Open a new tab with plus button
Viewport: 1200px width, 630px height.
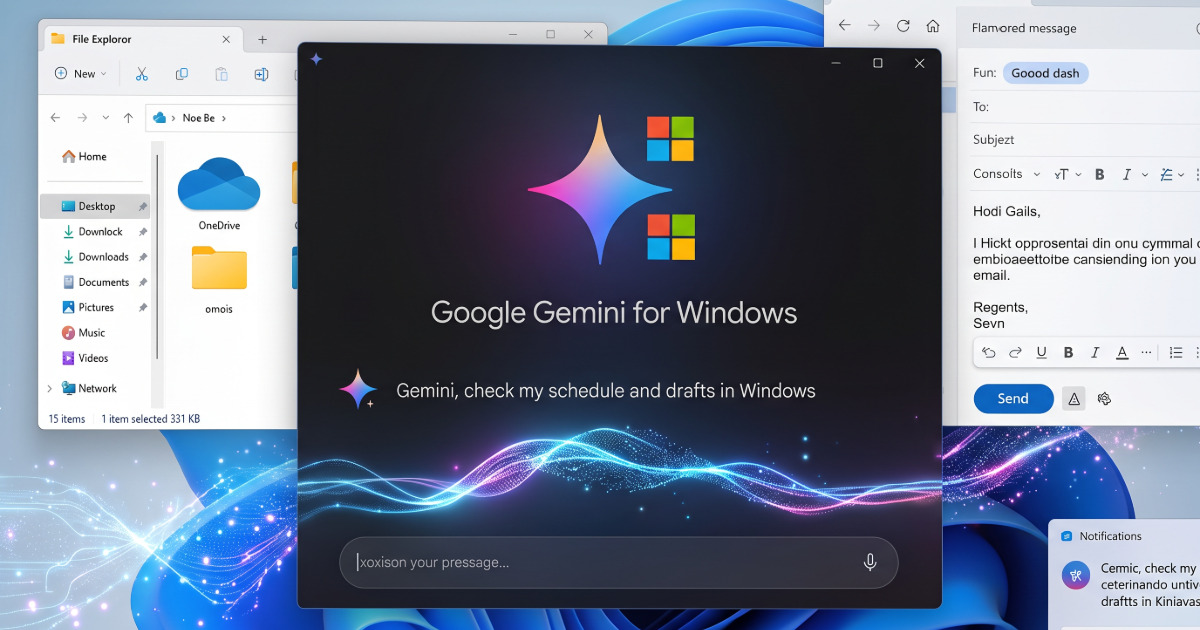point(263,40)
